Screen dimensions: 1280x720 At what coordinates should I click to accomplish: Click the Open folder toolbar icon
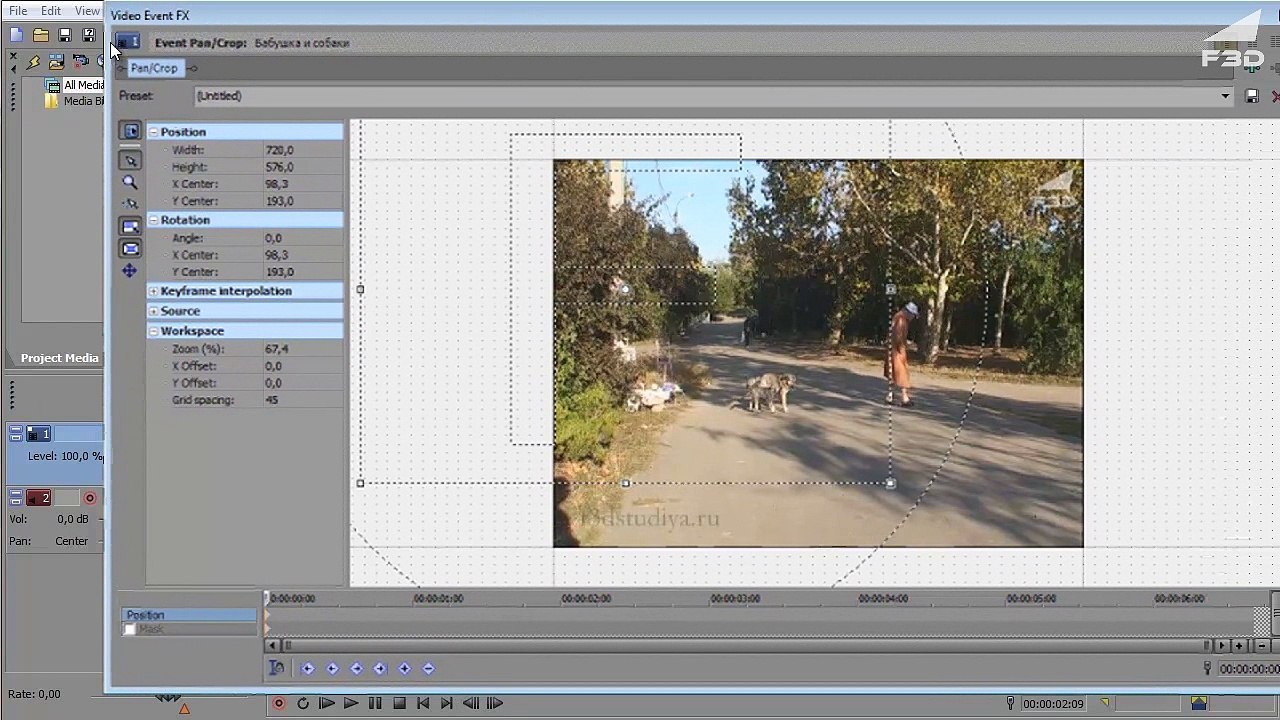click(41, 35)
